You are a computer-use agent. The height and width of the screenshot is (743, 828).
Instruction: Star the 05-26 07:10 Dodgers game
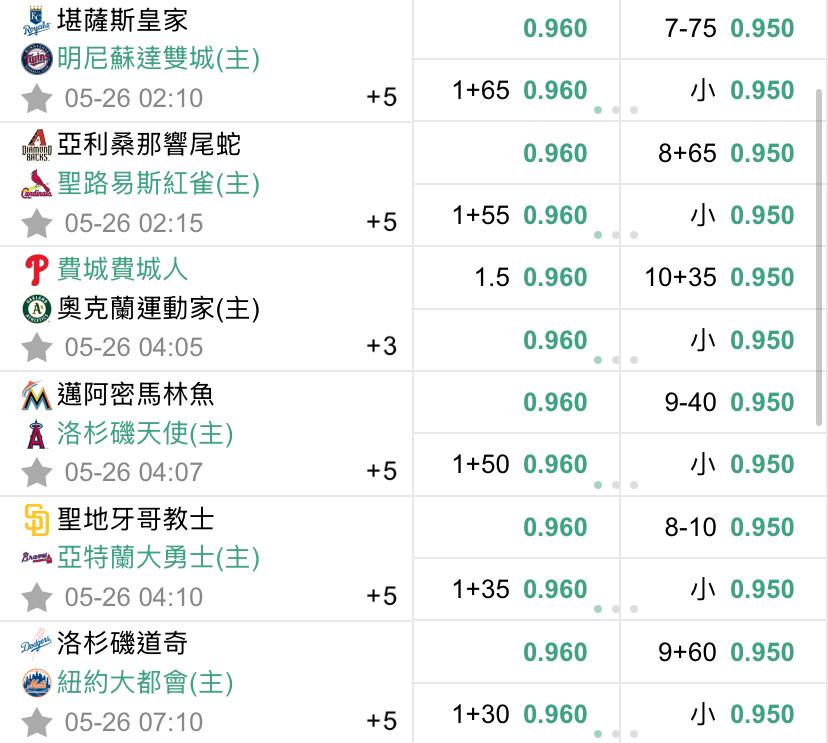(37, 721)
